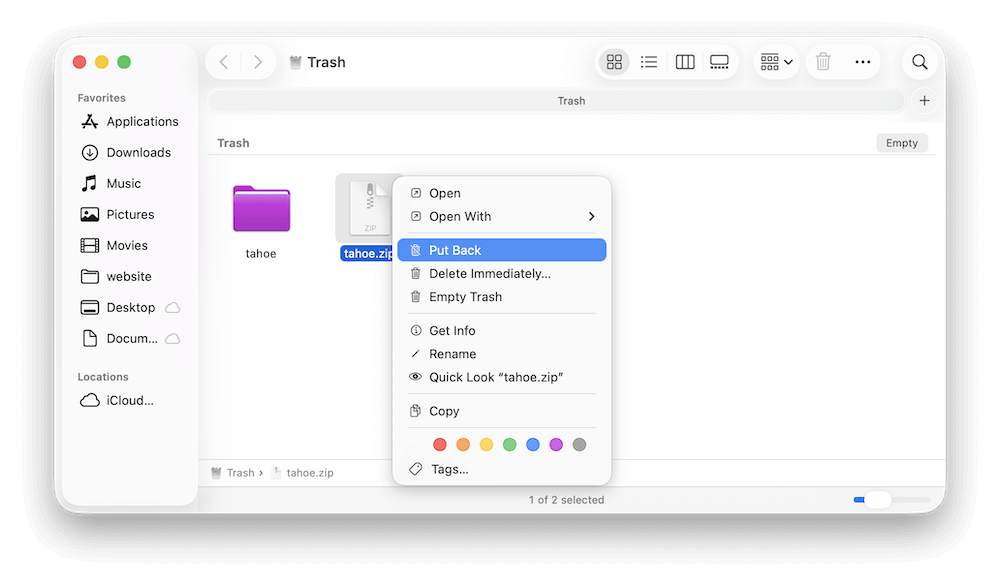Open the Pictures folder from sidebar
Image resolution: width=1000 pixels, height=585 pixels.
(x=129, y=214)
